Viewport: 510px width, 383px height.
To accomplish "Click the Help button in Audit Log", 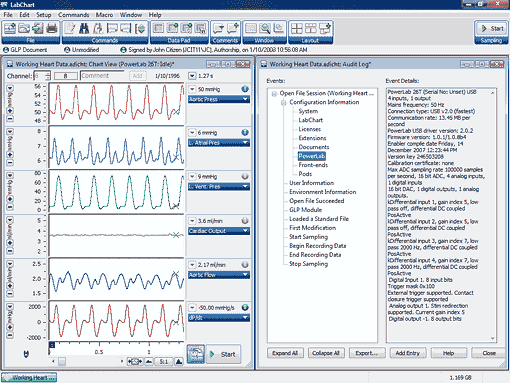I will (449, 353).
